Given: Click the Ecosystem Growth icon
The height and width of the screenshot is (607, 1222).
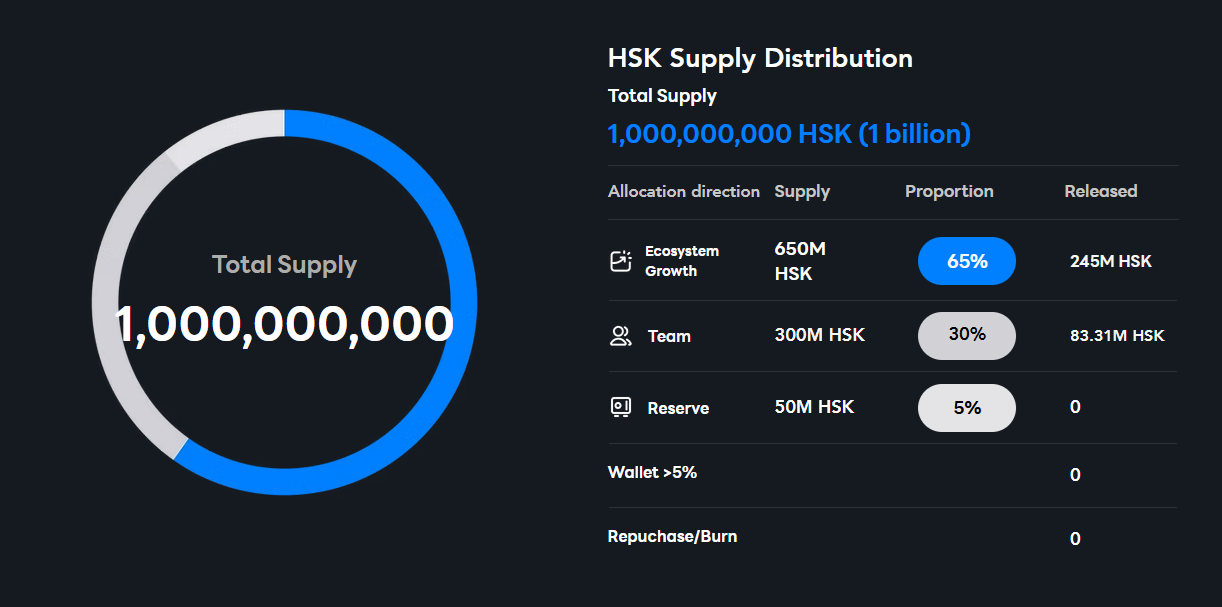Looking at the screenshot, I should point(621,261).
